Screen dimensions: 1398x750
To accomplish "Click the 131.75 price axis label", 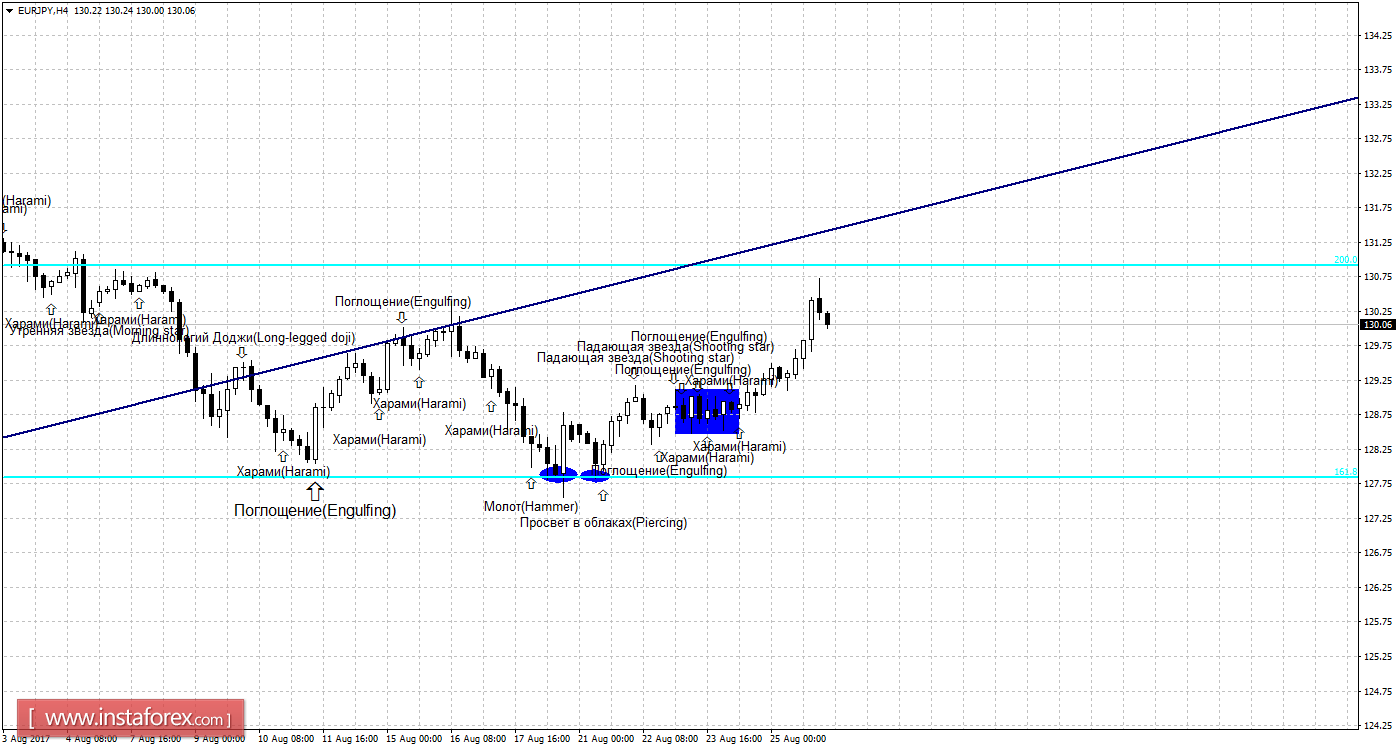I will click(x=1379, y=208).
